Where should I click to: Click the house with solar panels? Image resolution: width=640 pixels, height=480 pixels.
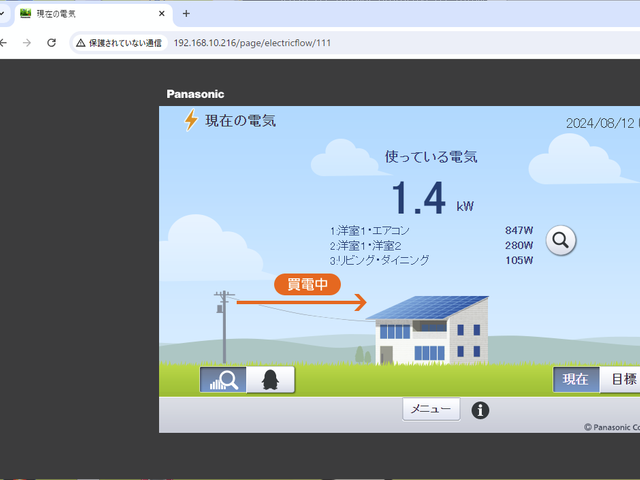click(x=429, y=330)
